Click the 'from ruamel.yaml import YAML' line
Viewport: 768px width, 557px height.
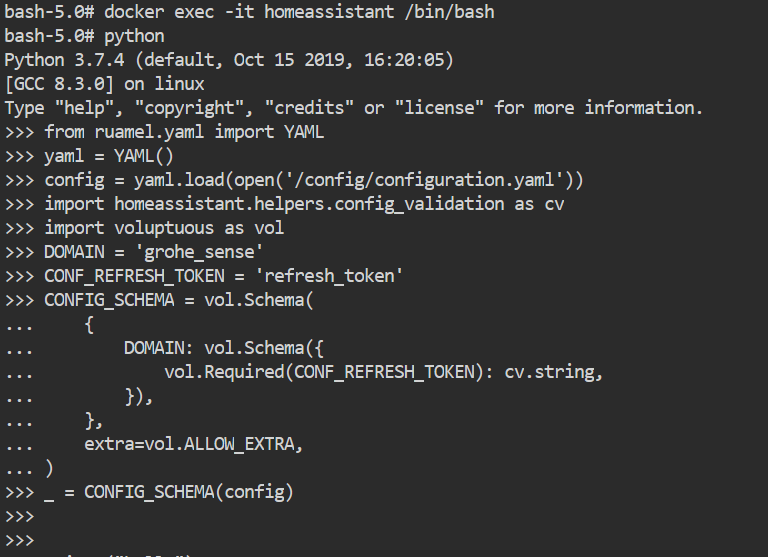tap(184, 132)
